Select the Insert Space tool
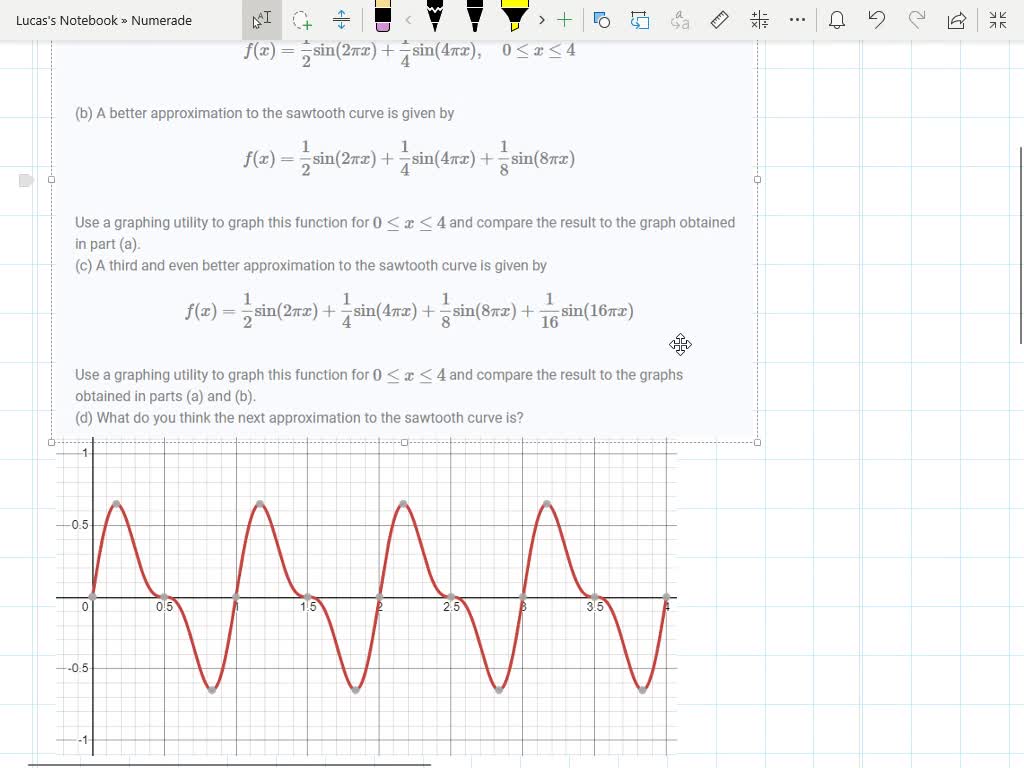 (x=340, y=19)
